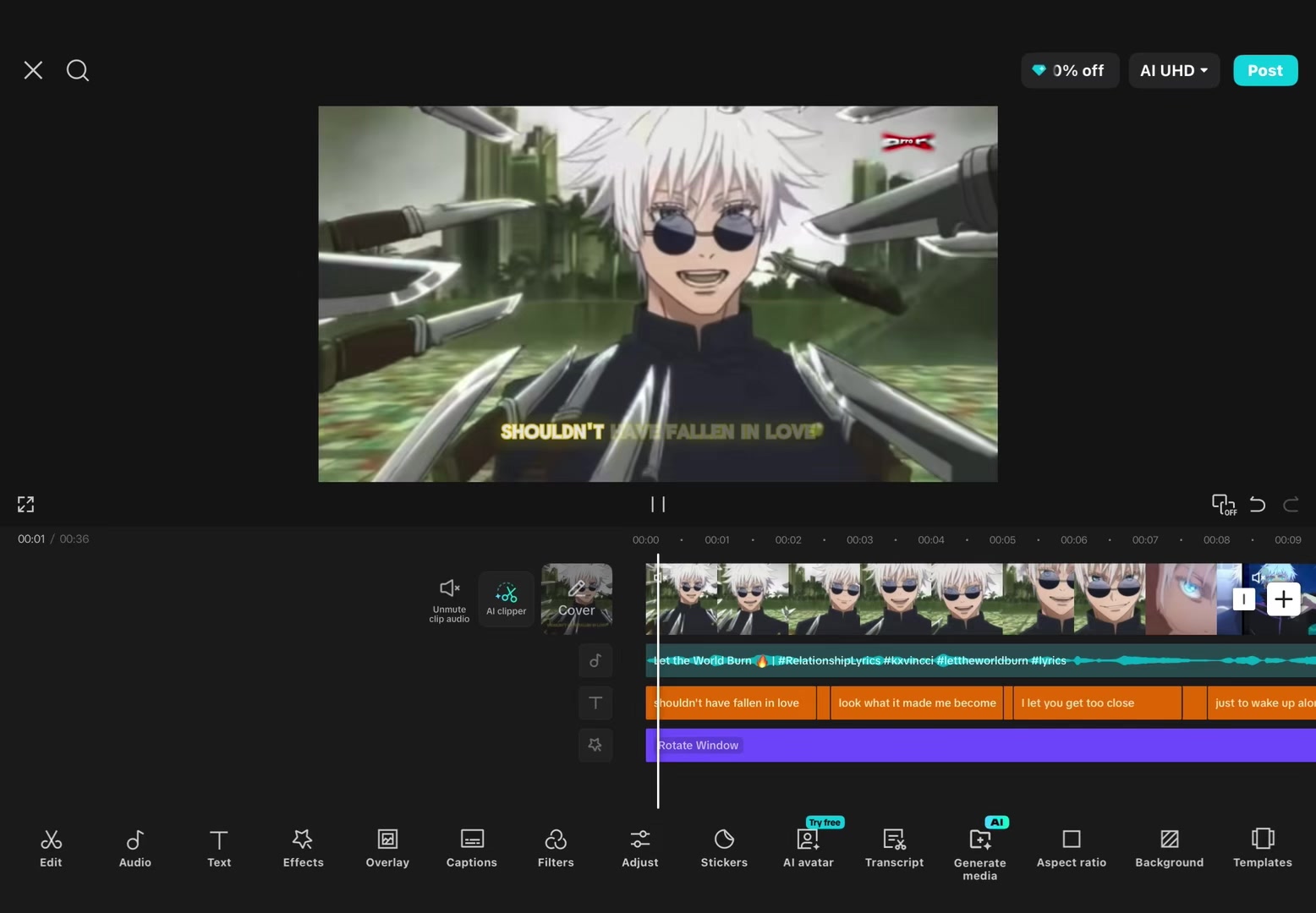
Task: Click the Post button
Action: pyautogui.click(x=1265, y=70)
